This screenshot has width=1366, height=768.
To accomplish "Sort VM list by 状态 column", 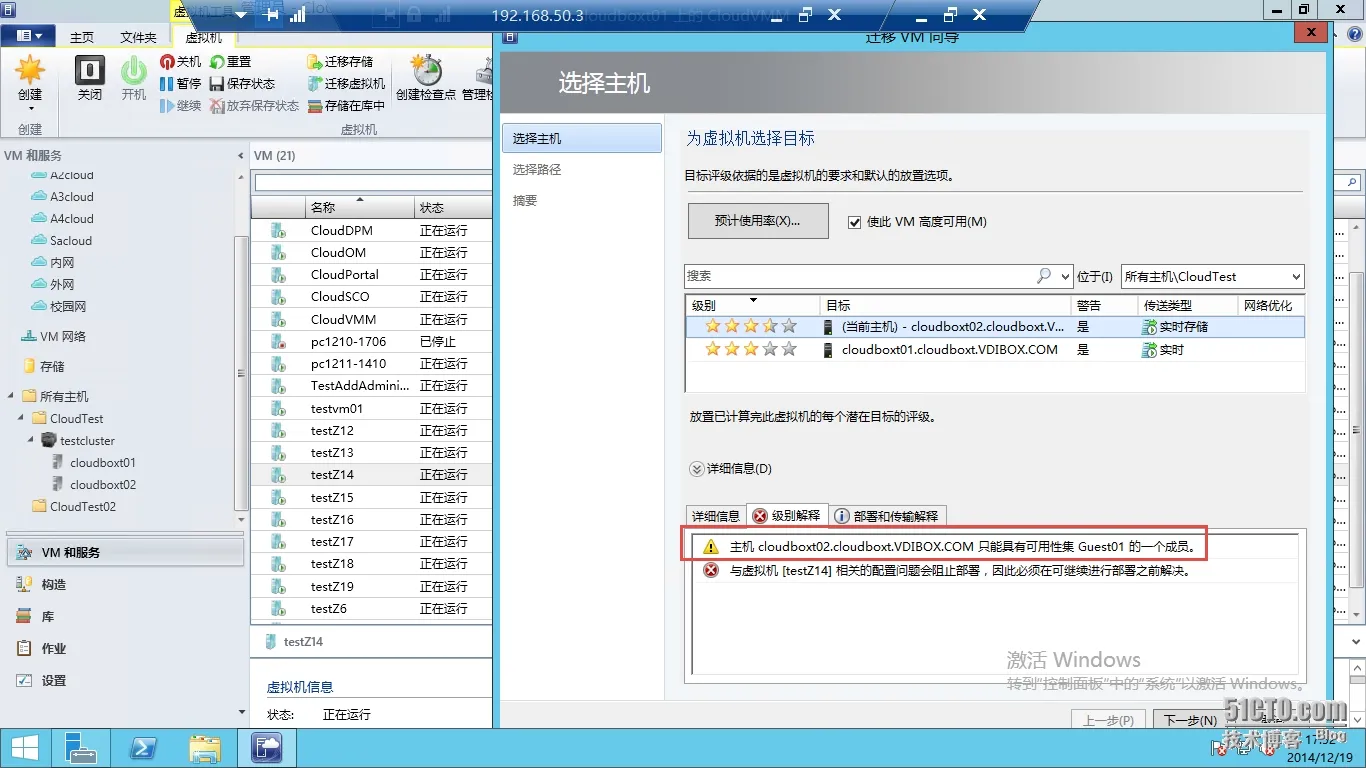I will point(453,208).
